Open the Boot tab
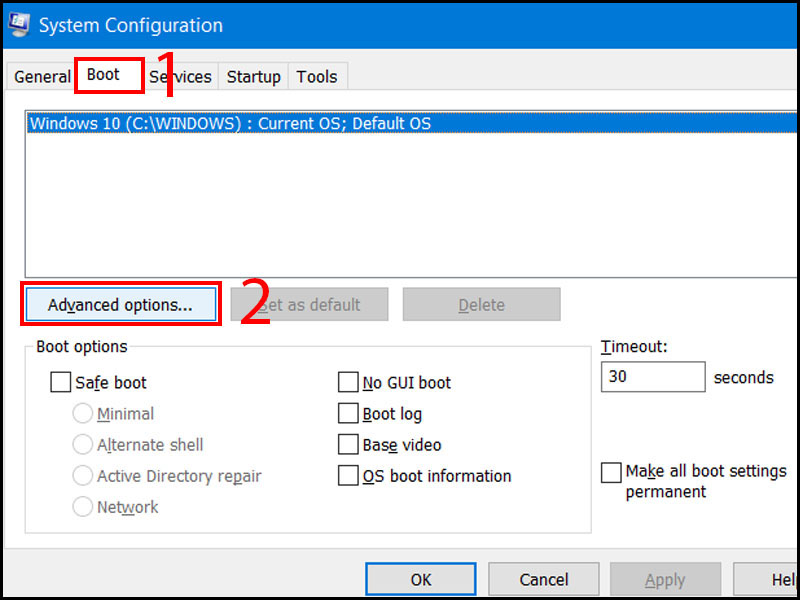This screenshot has height=600, width=800. [103, 75]
